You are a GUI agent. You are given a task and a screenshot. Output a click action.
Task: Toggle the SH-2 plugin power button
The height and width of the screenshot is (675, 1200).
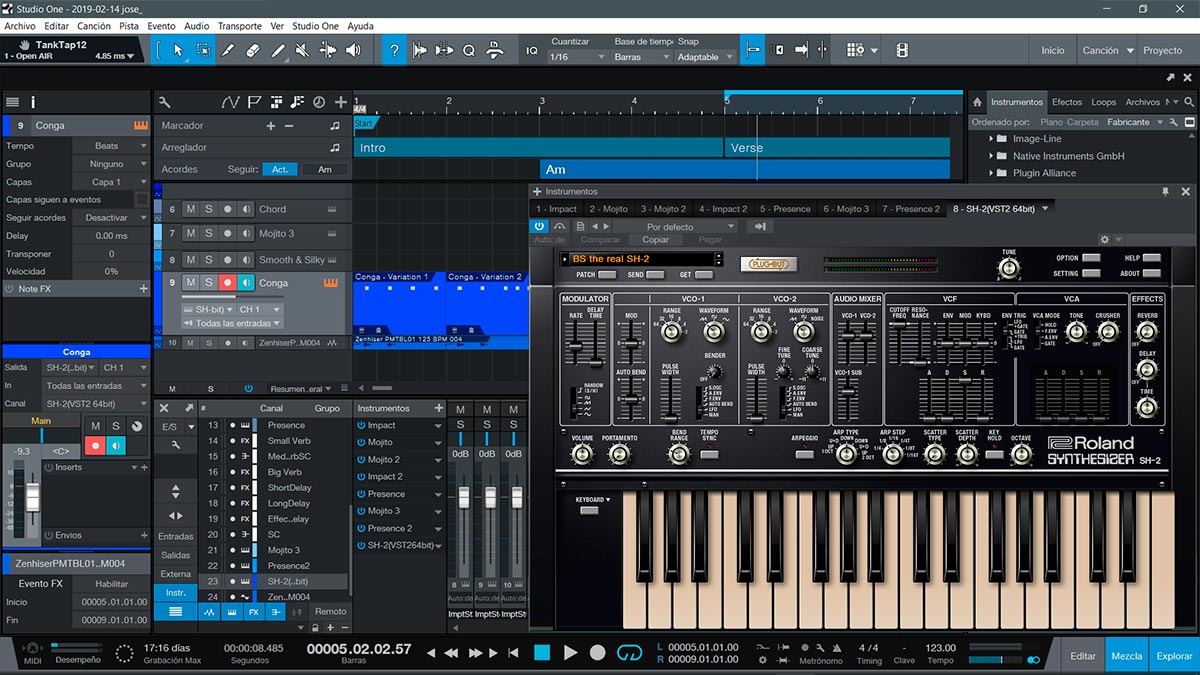[x=540, y=226]
